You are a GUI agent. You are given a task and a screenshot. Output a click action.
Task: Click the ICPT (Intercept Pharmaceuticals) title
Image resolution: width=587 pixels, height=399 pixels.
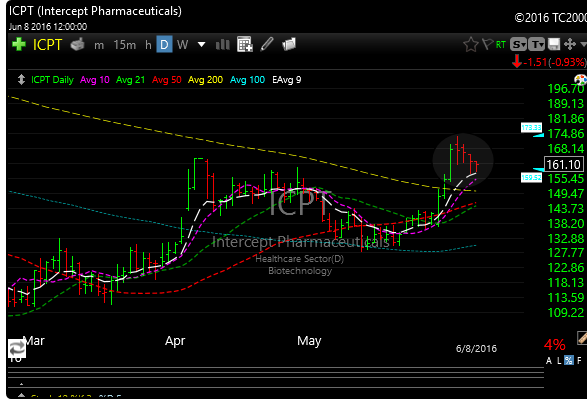point(95,11)
